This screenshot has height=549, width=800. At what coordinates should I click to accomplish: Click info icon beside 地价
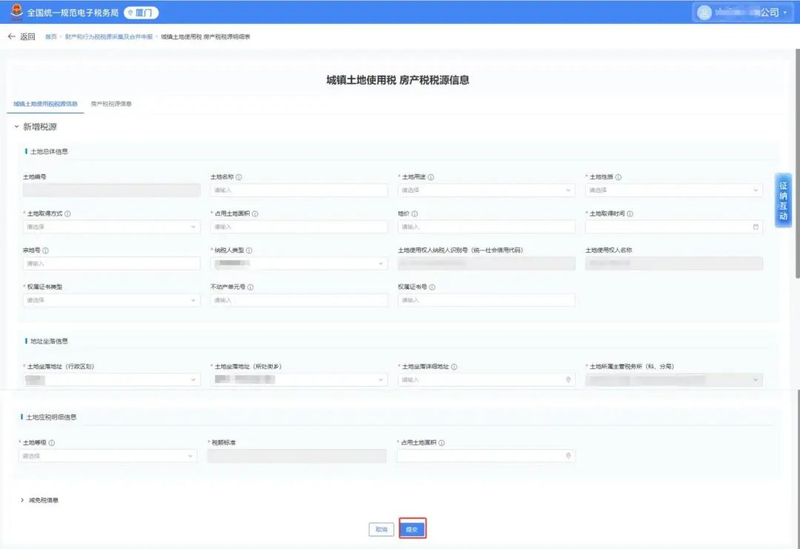[414, 214]
